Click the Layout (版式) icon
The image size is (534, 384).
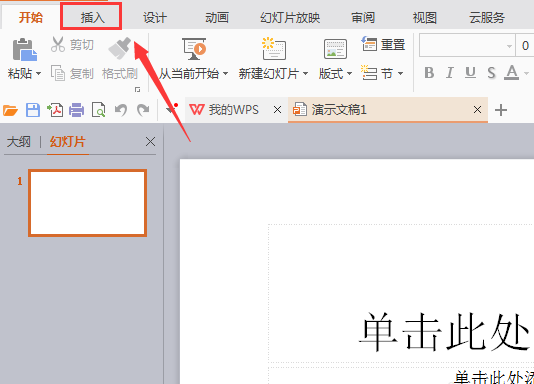(335, 49)
